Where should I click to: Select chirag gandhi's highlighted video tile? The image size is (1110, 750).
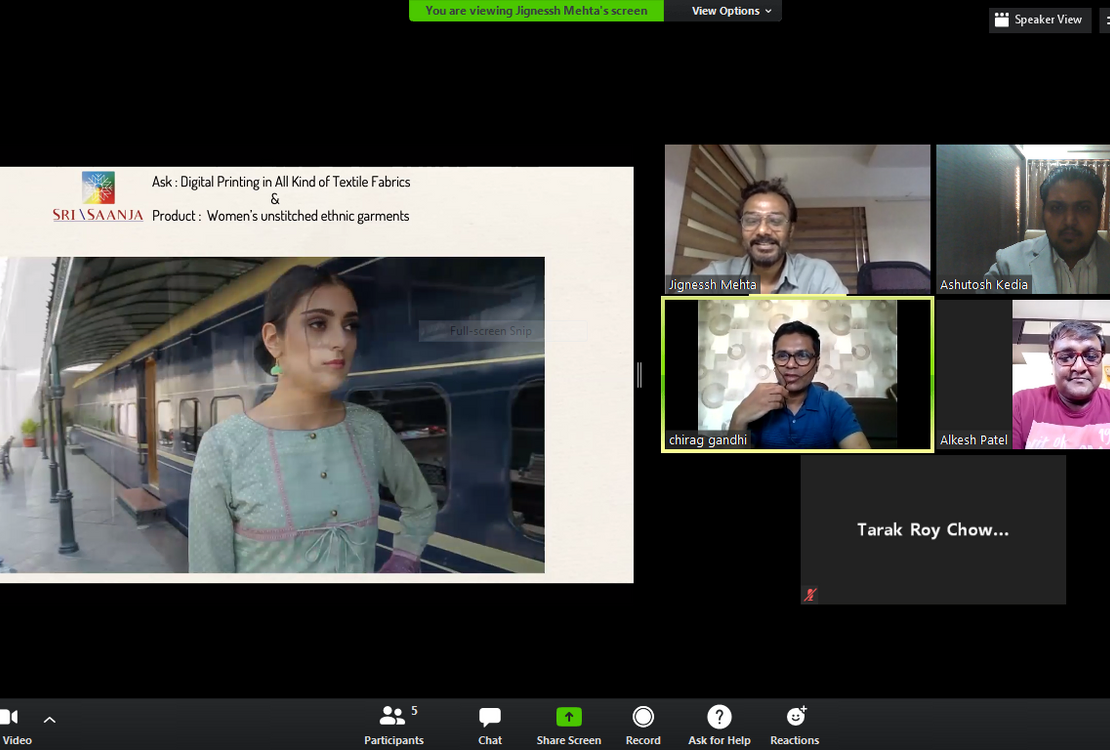(797, 374)
